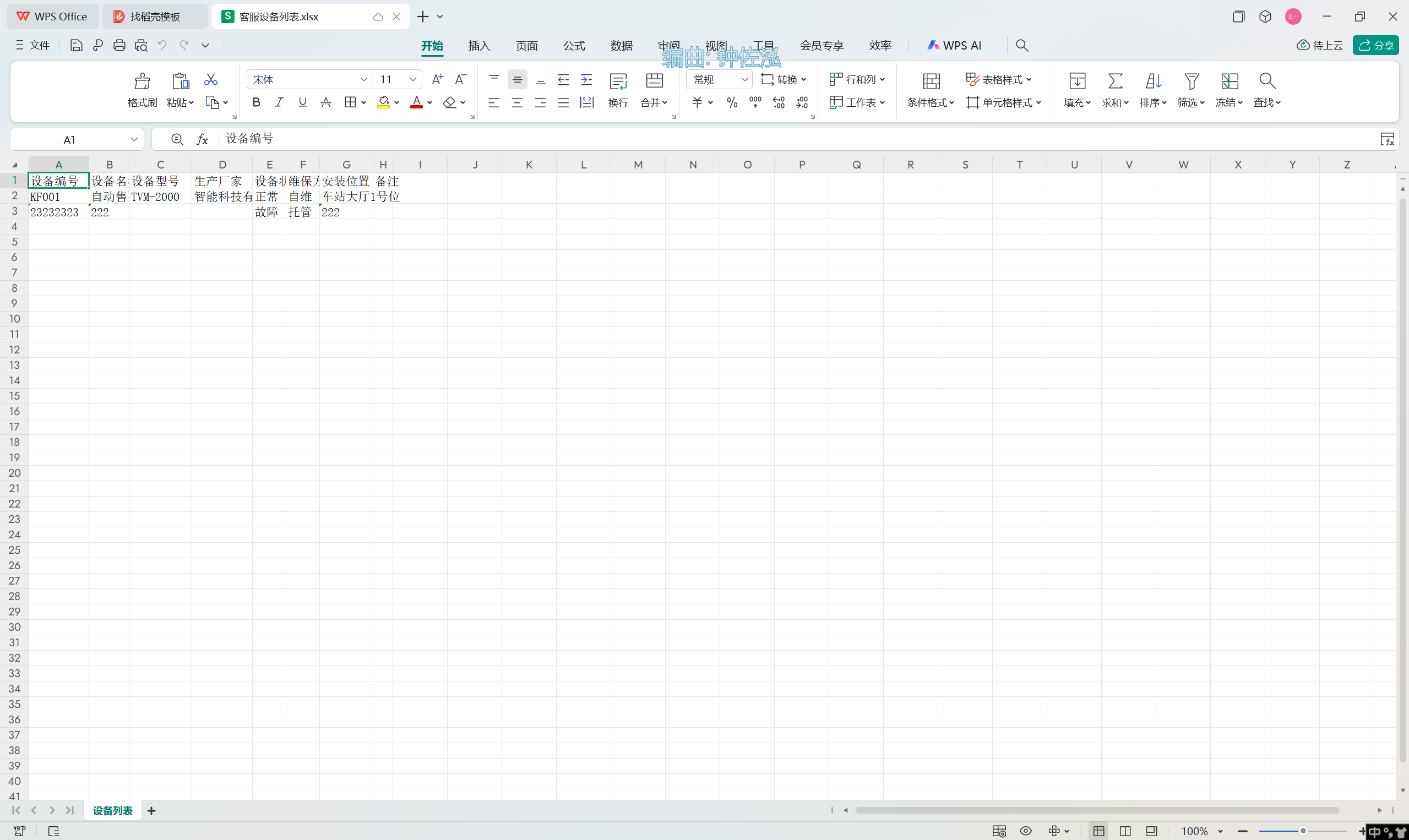Click the Format Painter (格式刷) icon
Viewport: 1409px width, 840px height.
coord(142,81)
